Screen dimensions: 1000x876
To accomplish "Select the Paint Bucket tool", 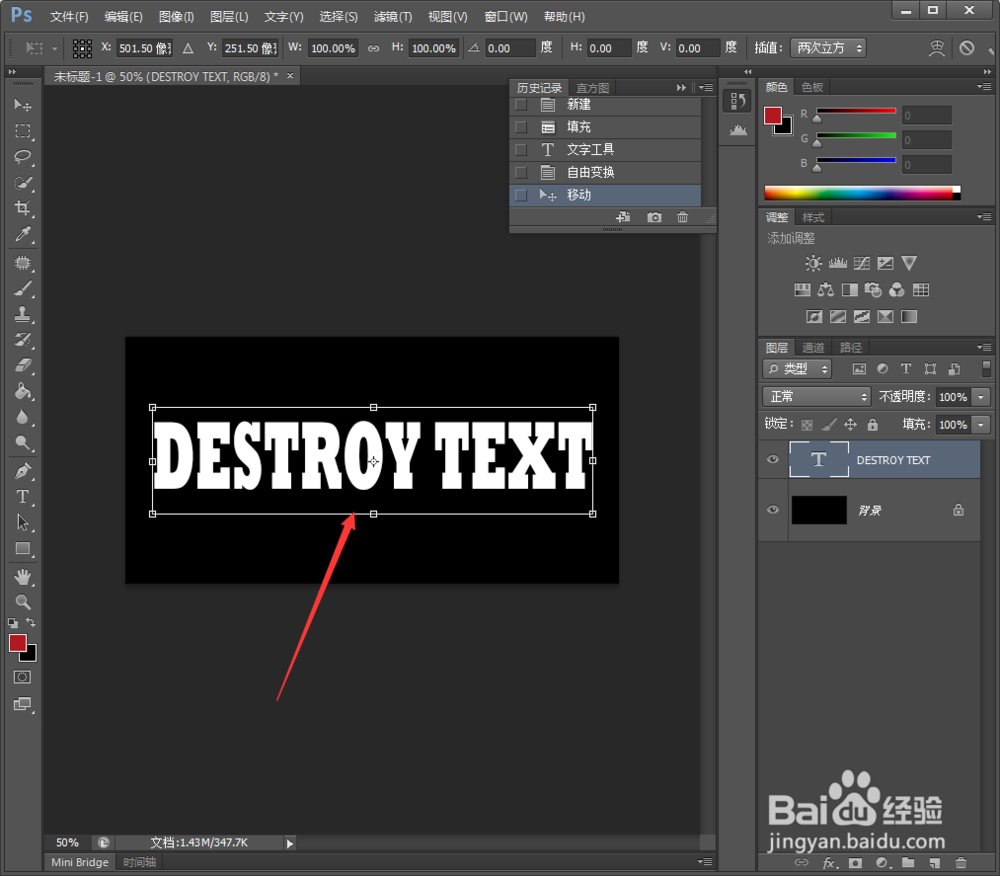I will click(23, 391).
